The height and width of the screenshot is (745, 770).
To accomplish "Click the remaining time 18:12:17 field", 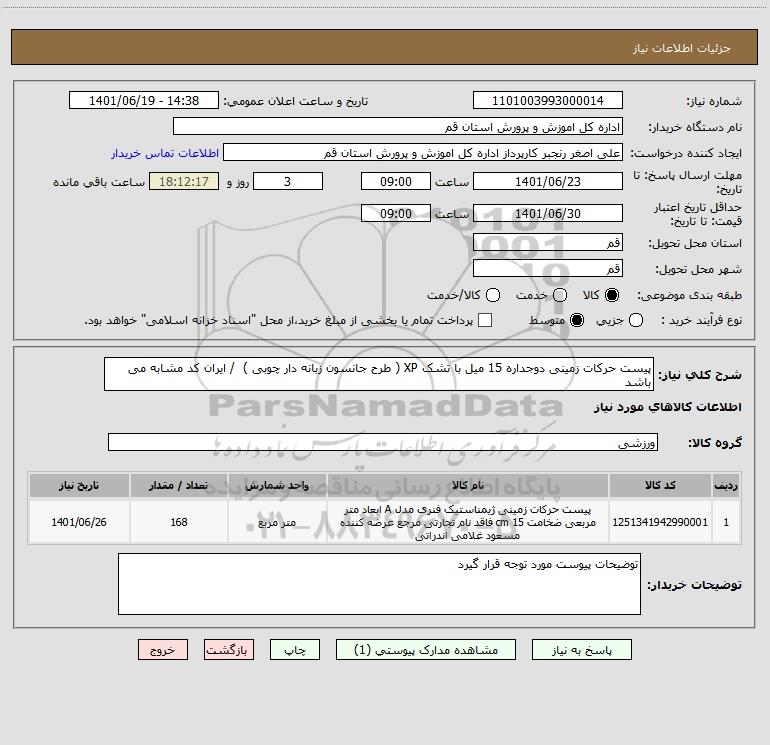I will 184,181.
